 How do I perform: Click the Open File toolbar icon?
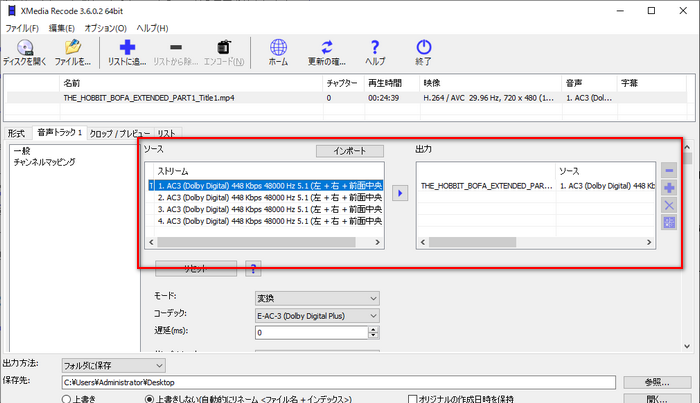pyautogui.click(x=72, y=51)
